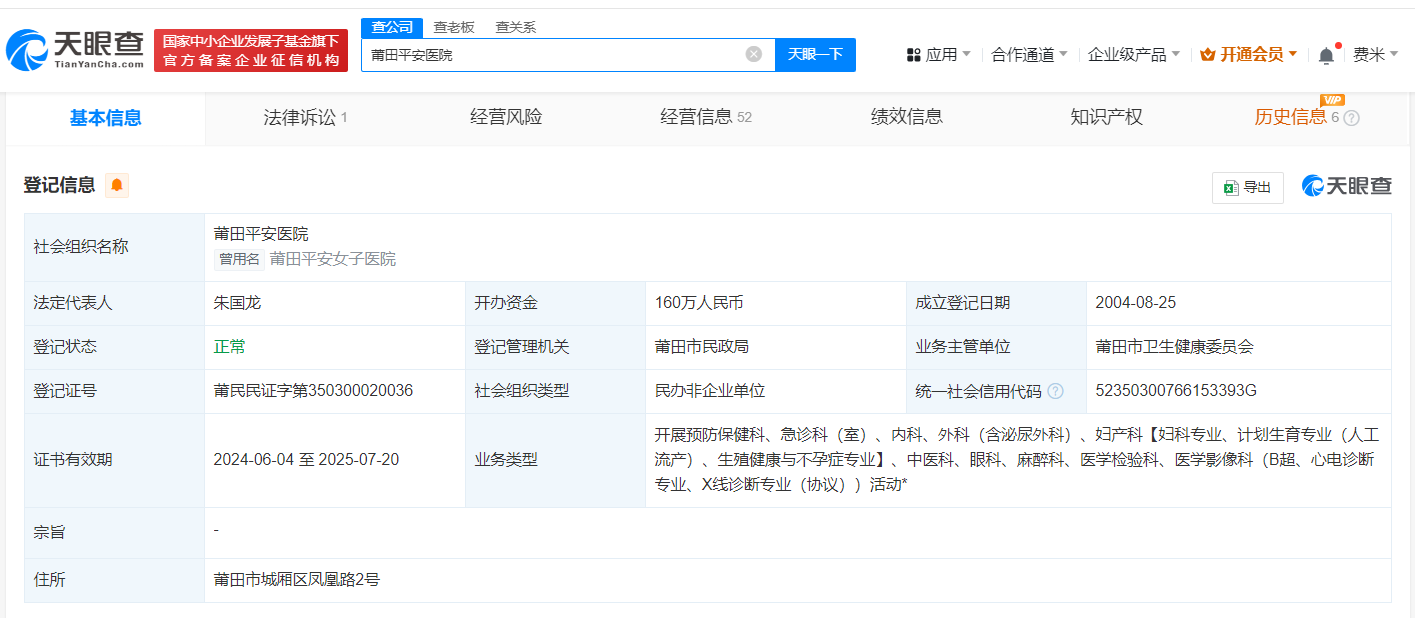Image resolution: width=1415 pixels, height=618 pixels.
Task: Click question mark beside 统一社会信用代码
Action: point(1057,390)
